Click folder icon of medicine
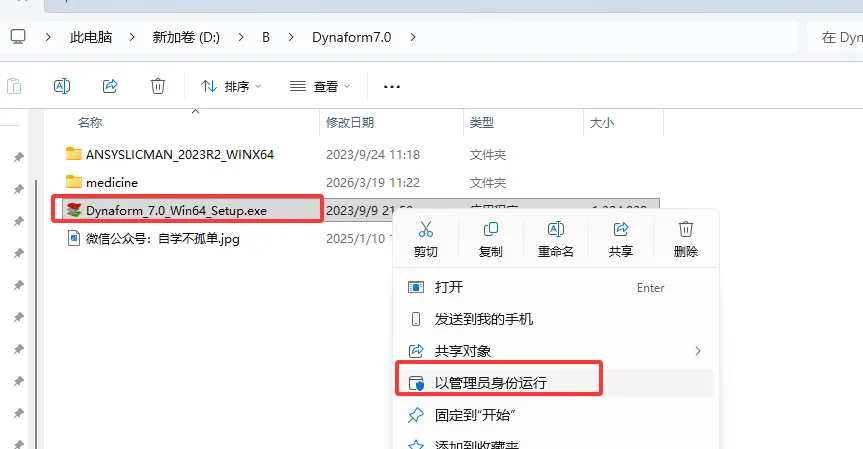Viewport: 863px width, 449px height. click(74, 182)
